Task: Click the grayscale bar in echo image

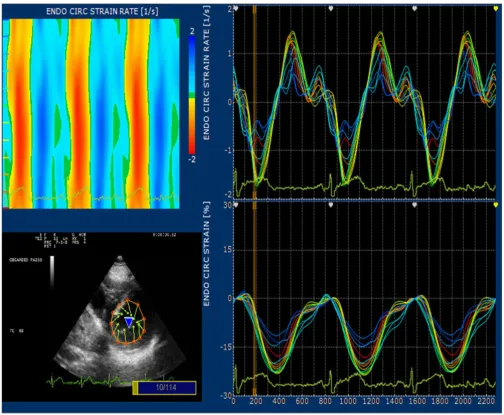Action: pyautogui.click(x=52, y=272)
